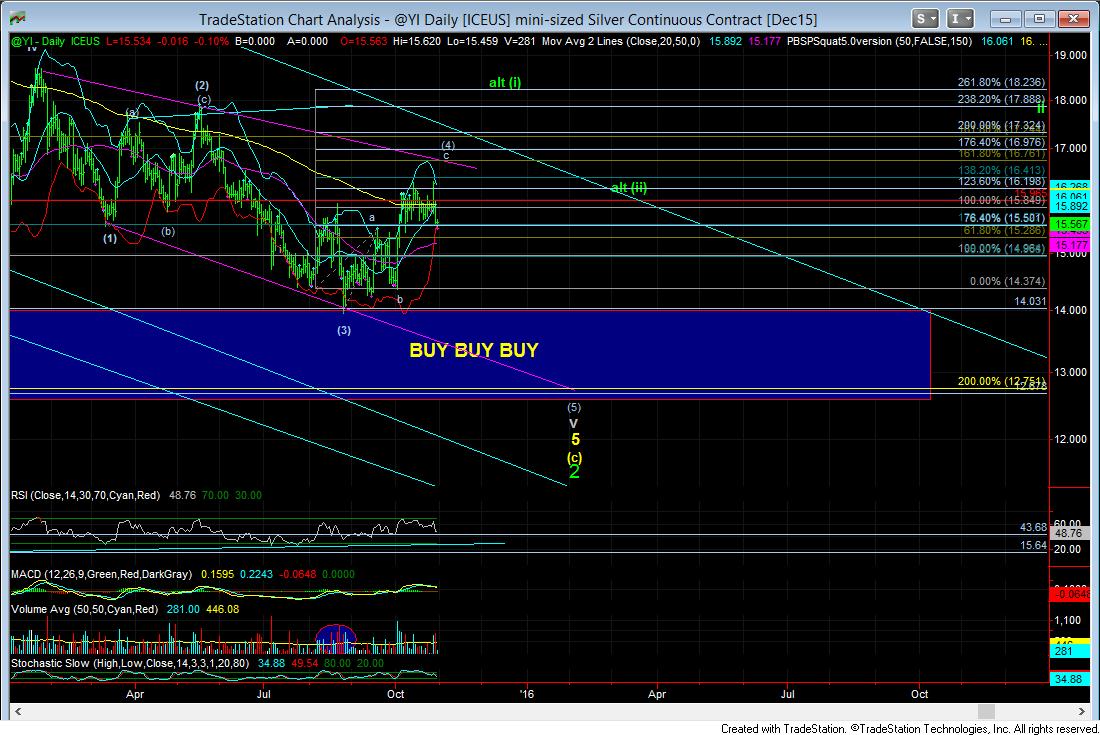1100x735 pixels.
Task: Minimize the Chart Analysis window
Action: pos(1005,19)
